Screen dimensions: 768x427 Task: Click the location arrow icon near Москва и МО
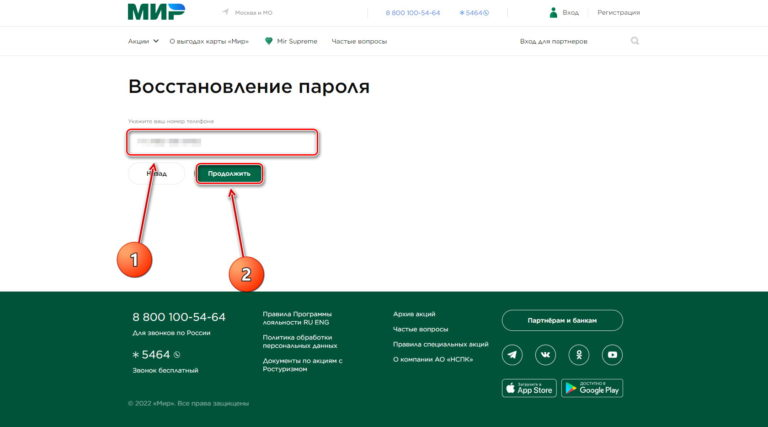pyautogui.click(x=225, y=13)
